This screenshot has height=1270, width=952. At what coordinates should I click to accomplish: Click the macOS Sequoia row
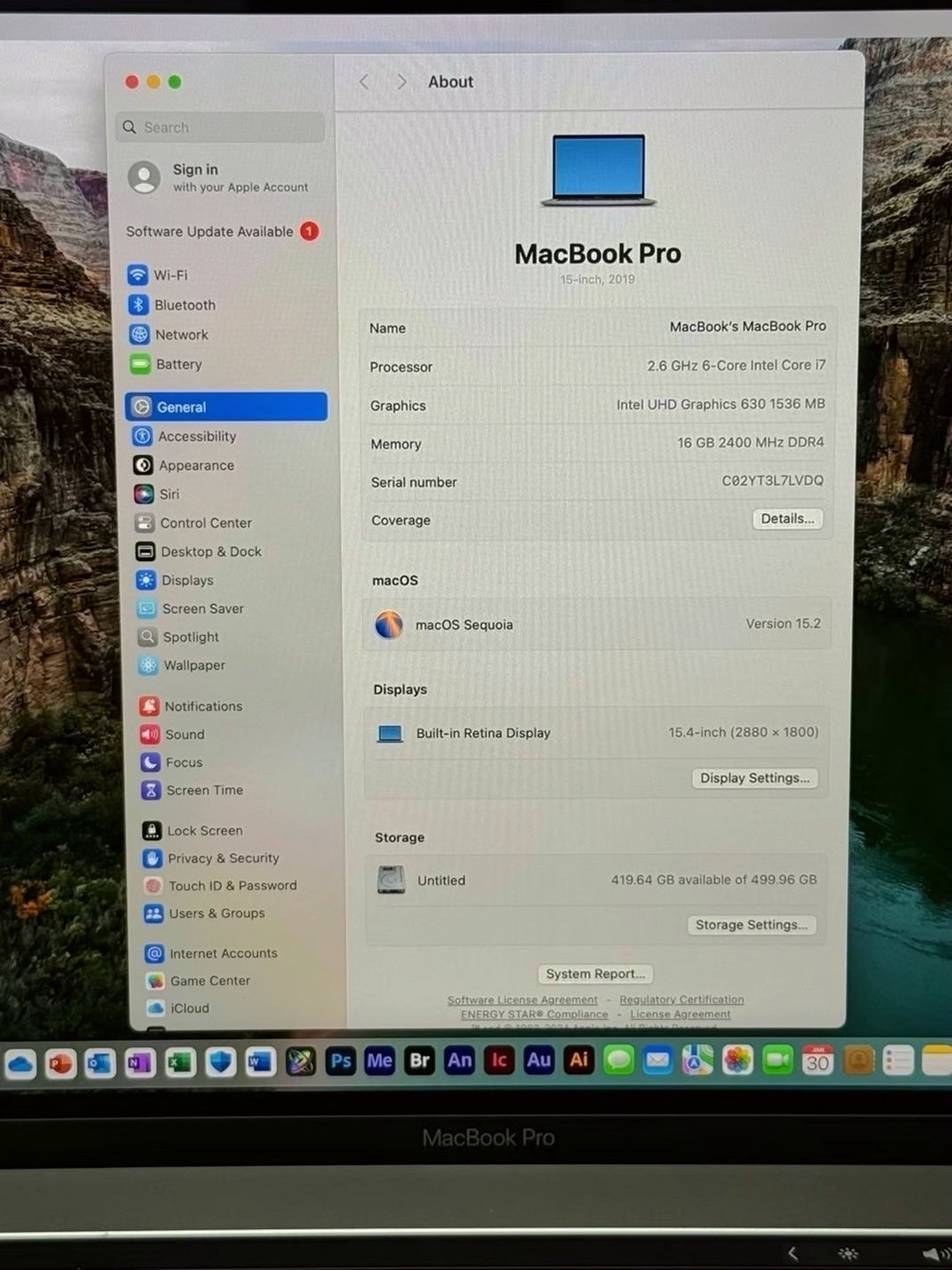(597, 624)
